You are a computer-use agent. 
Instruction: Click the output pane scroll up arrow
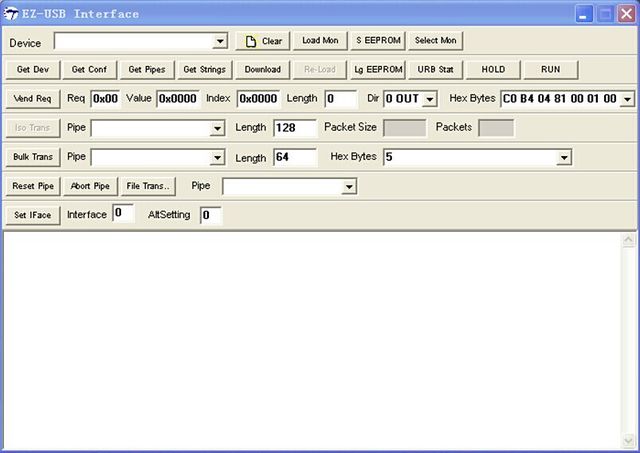click(628, 240)
